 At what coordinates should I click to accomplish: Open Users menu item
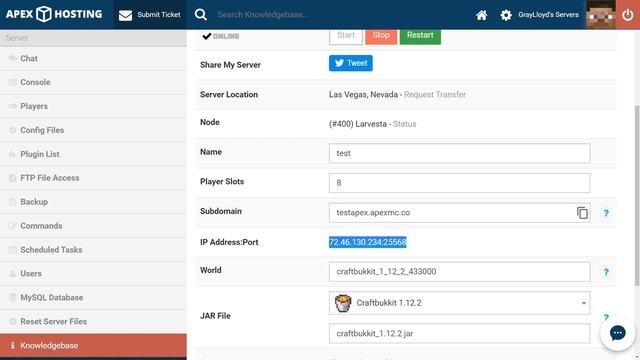click(93, 273)
